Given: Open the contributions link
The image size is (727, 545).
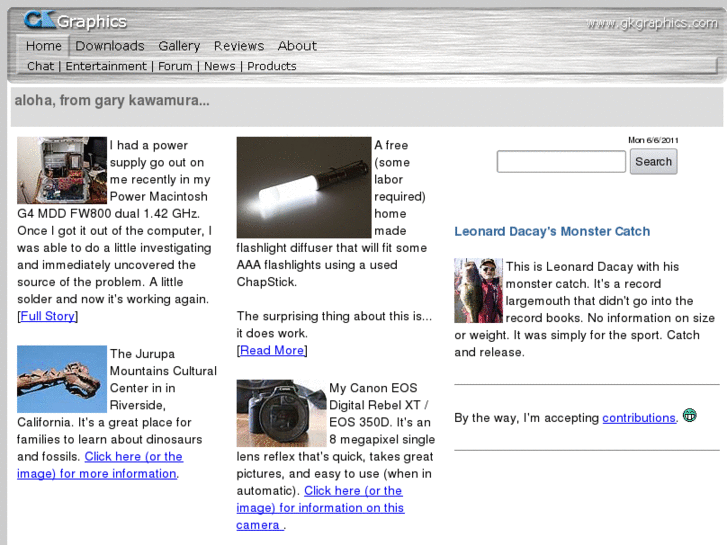Looking at the screenshot, I should tap(639, 418).
